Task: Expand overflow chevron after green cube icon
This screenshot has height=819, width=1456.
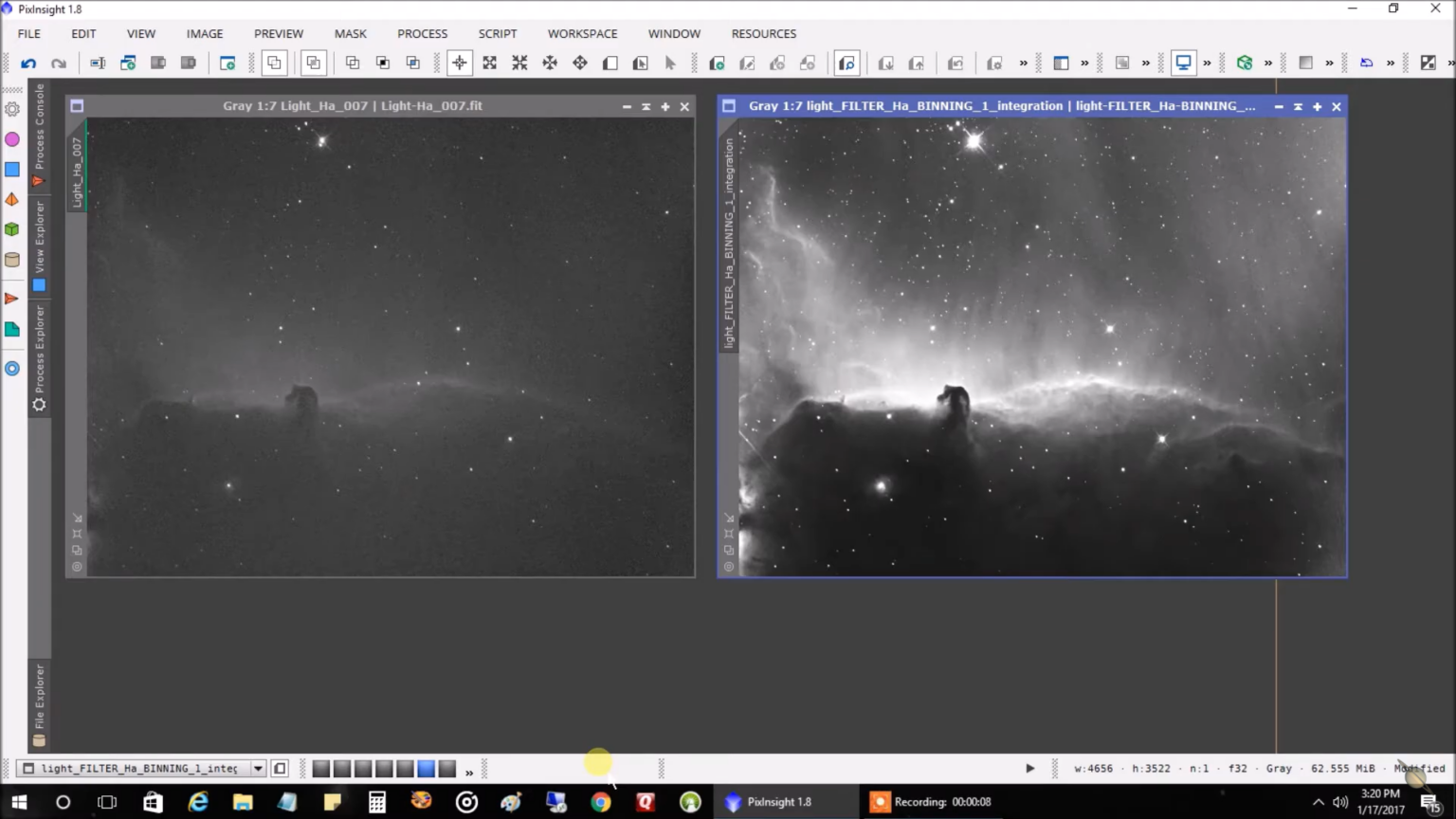Action: tap(1268, 64)
